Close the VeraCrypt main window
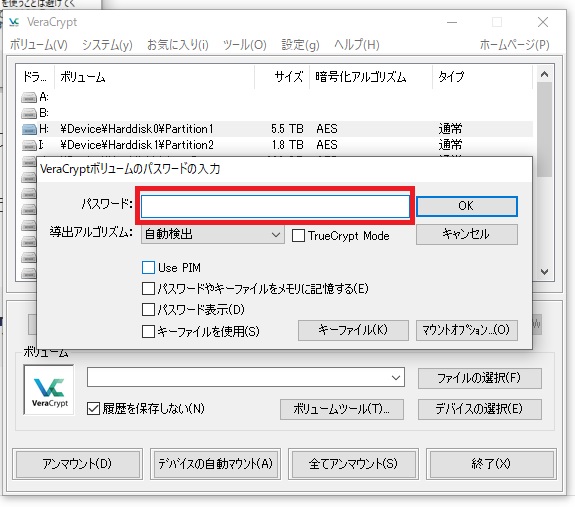 pos(543,22)
